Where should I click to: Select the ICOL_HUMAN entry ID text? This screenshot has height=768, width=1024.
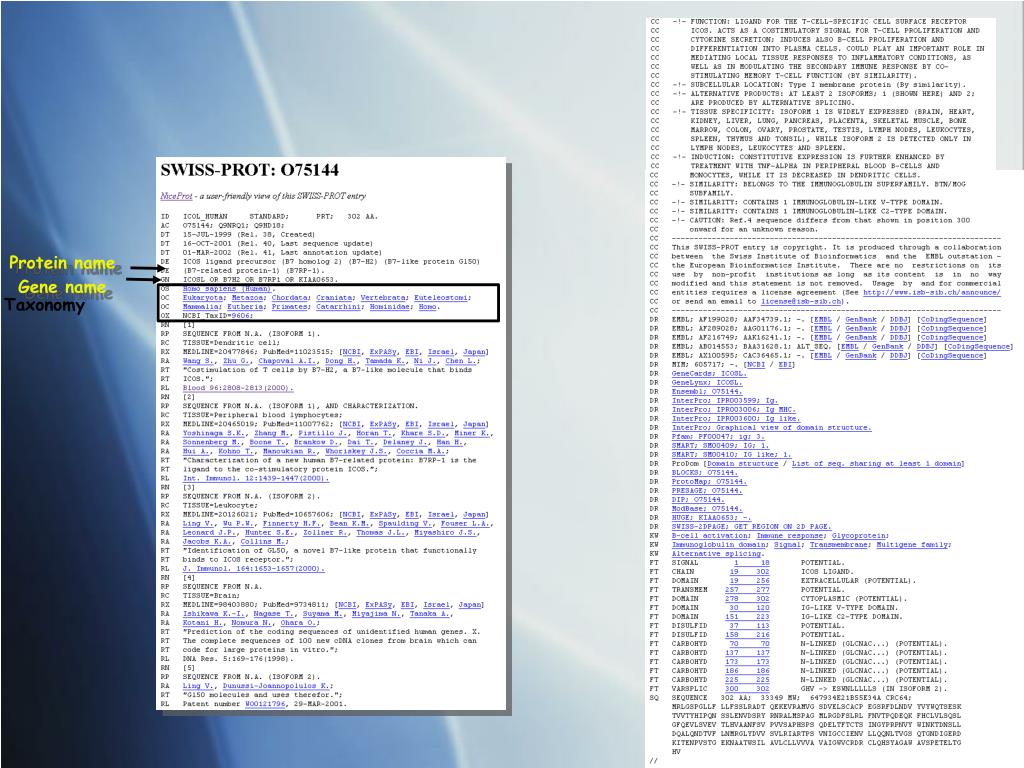(205, 216)
